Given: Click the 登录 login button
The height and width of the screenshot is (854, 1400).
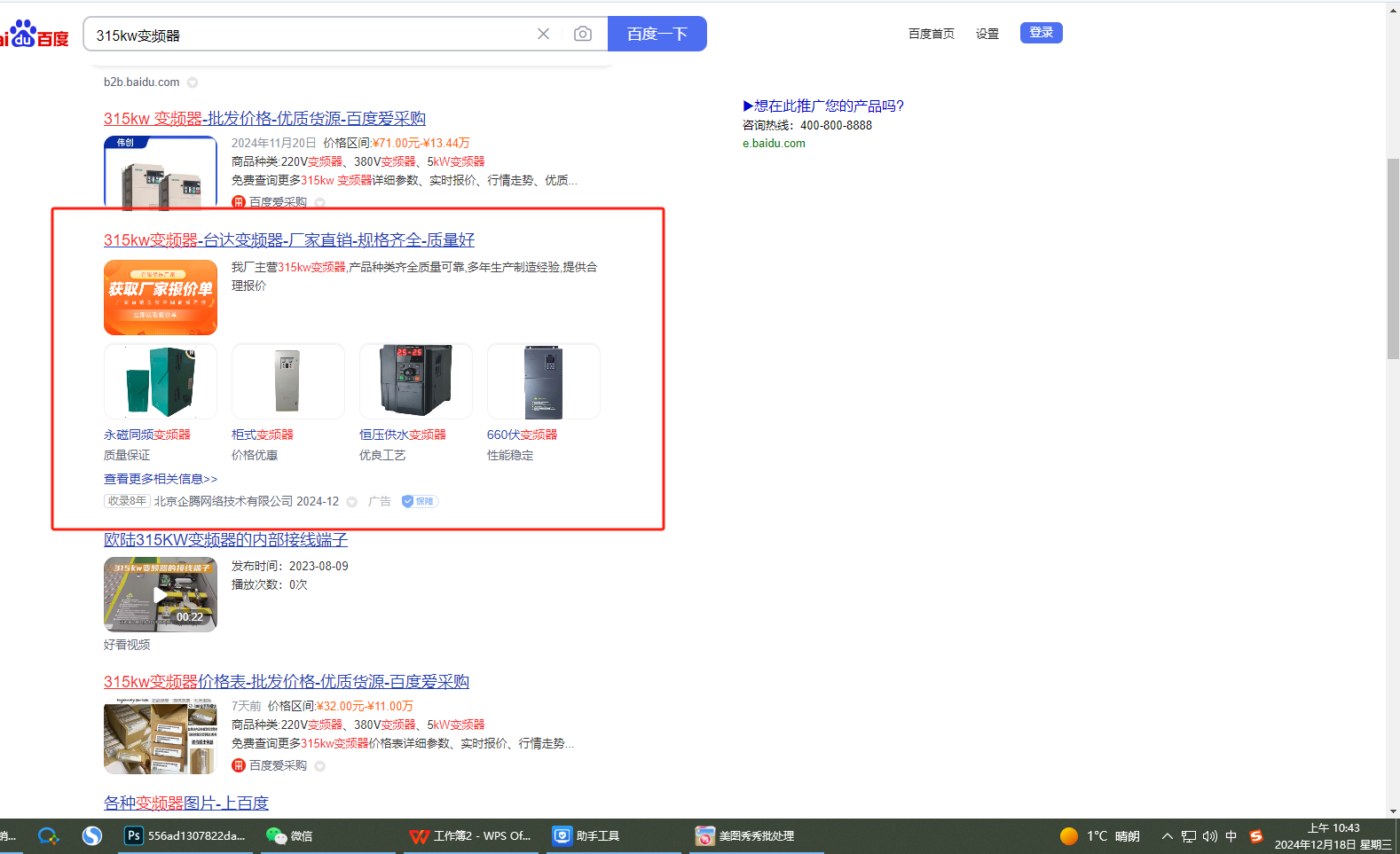Looking at the screenshot, I should (1042, 33).
